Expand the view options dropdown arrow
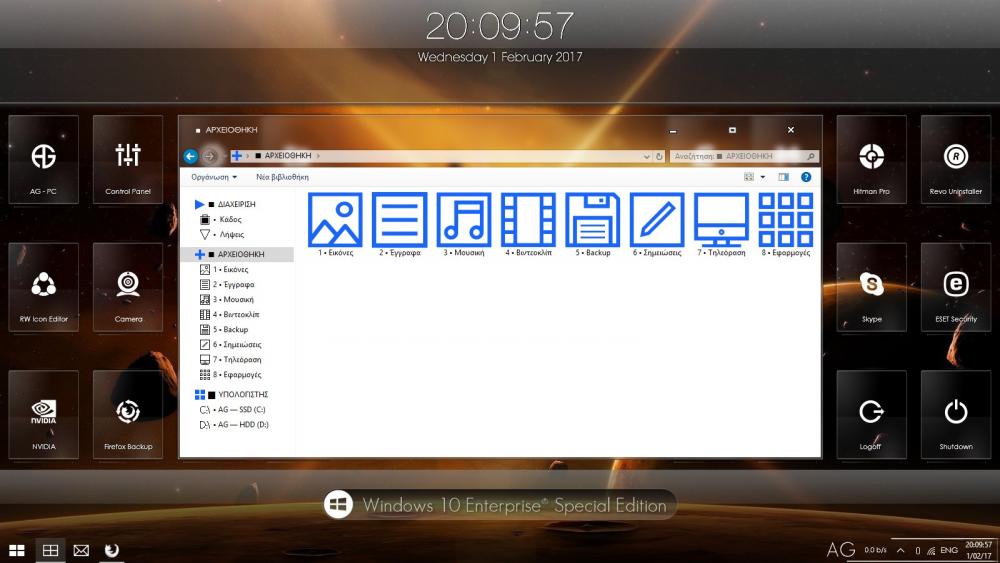Screen dimensions: 1000x563 763,177
